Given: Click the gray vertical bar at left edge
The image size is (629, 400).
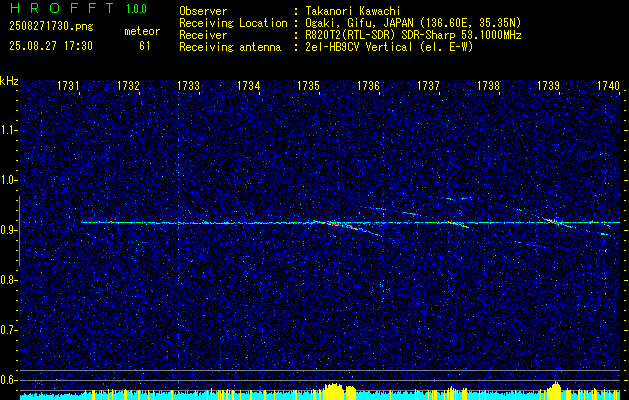Looking at the screenshot, I should pos(19,231).
